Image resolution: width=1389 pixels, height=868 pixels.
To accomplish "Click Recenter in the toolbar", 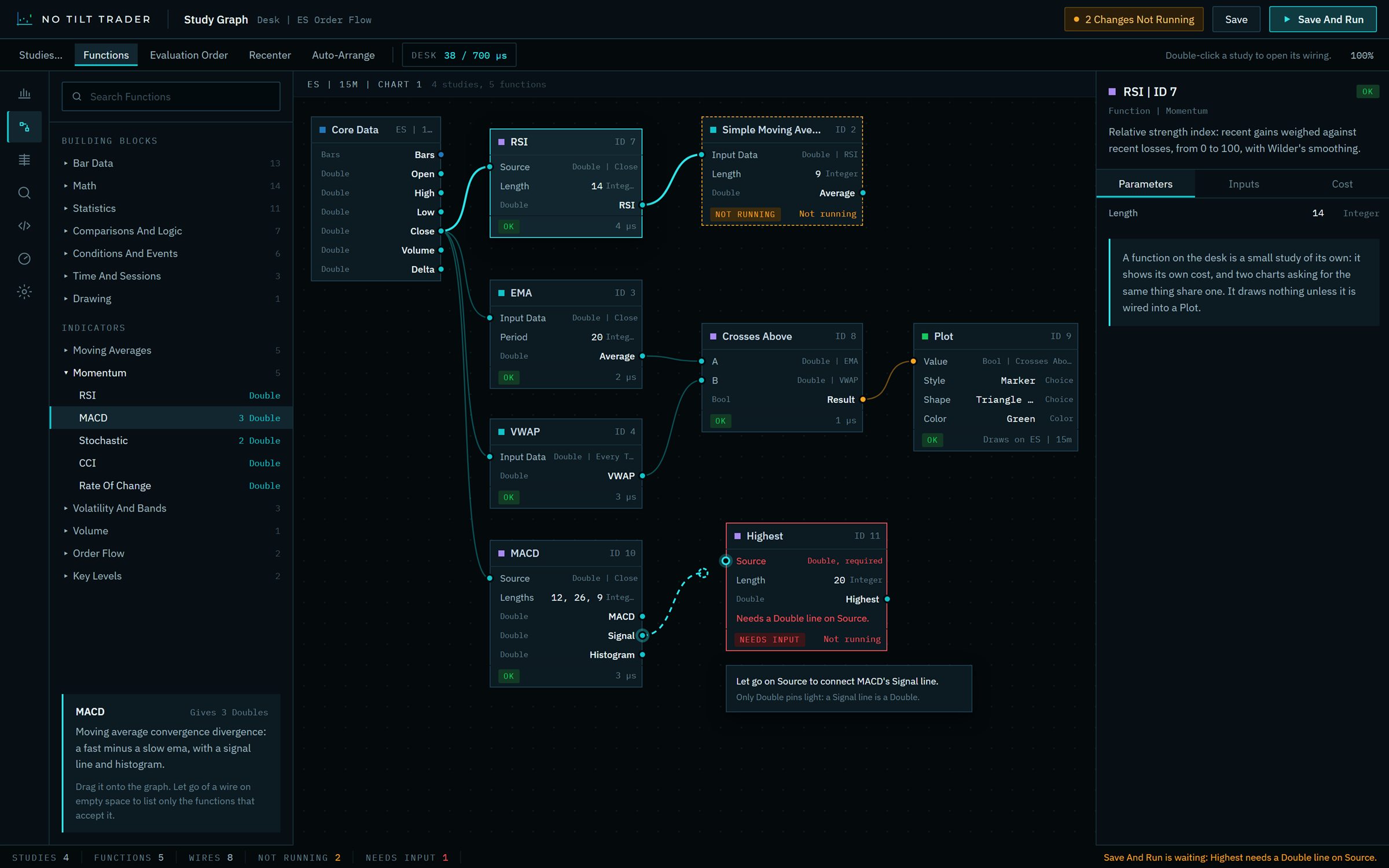I will click(270, 55).
